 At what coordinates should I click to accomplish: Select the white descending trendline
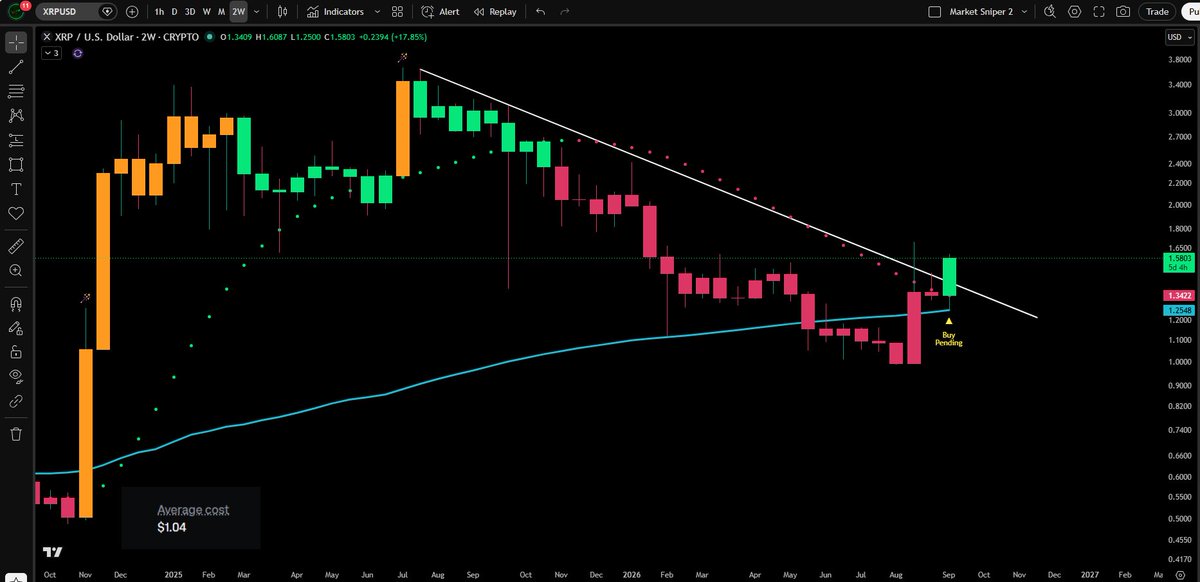pyautogui.click(x=728, y=194)
